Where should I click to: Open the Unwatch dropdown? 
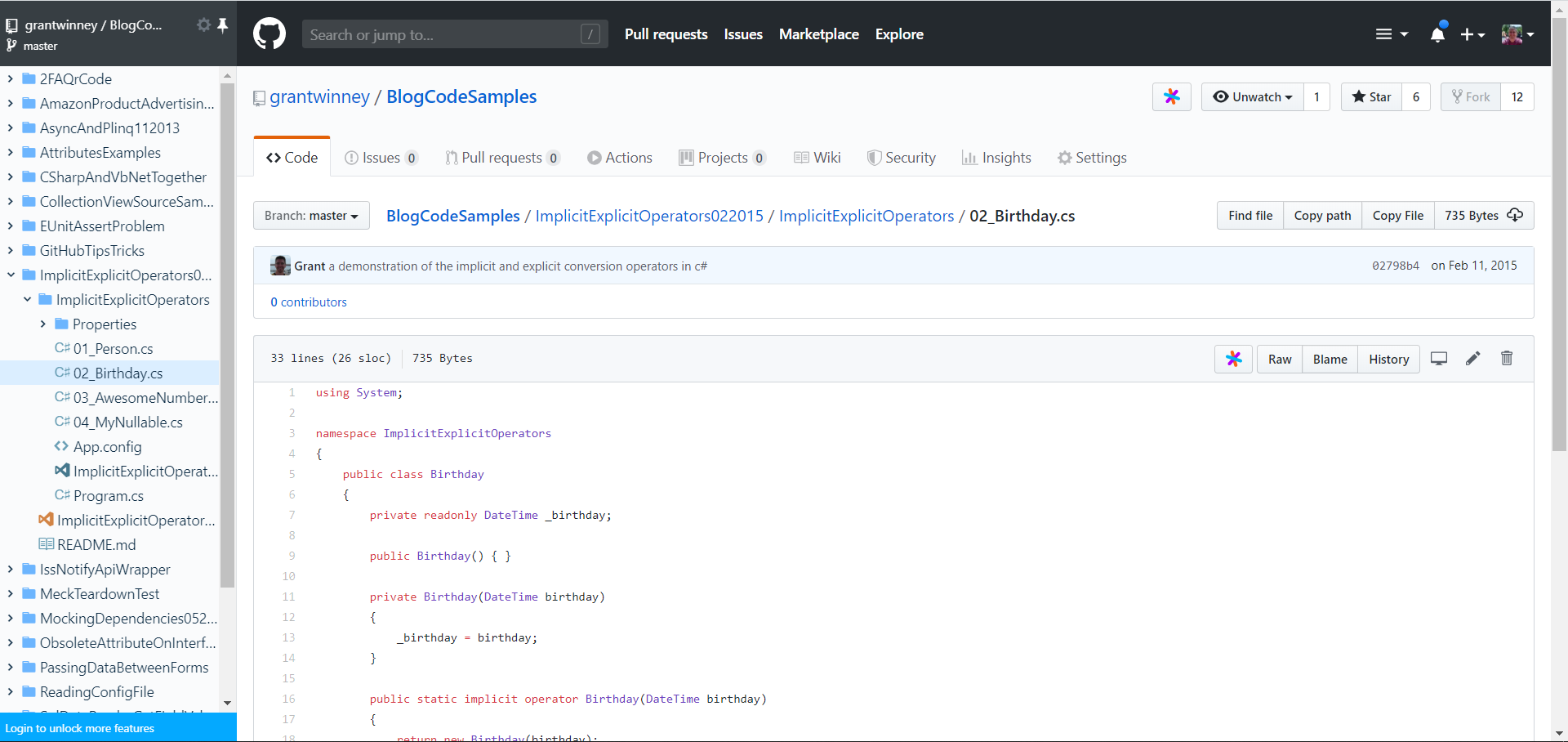(x=1253, y=97)
